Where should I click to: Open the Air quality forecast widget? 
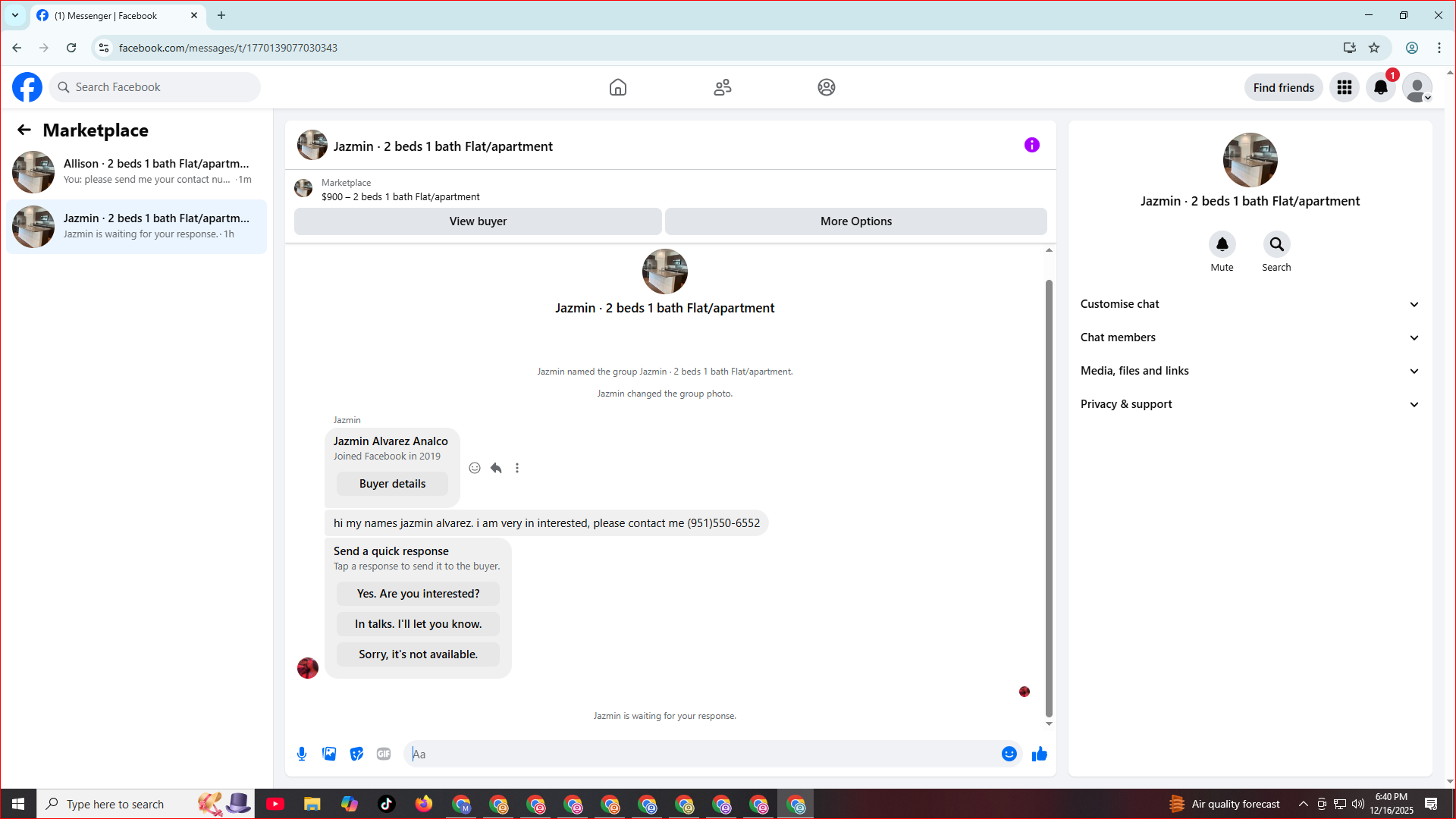click(1225, 804)
